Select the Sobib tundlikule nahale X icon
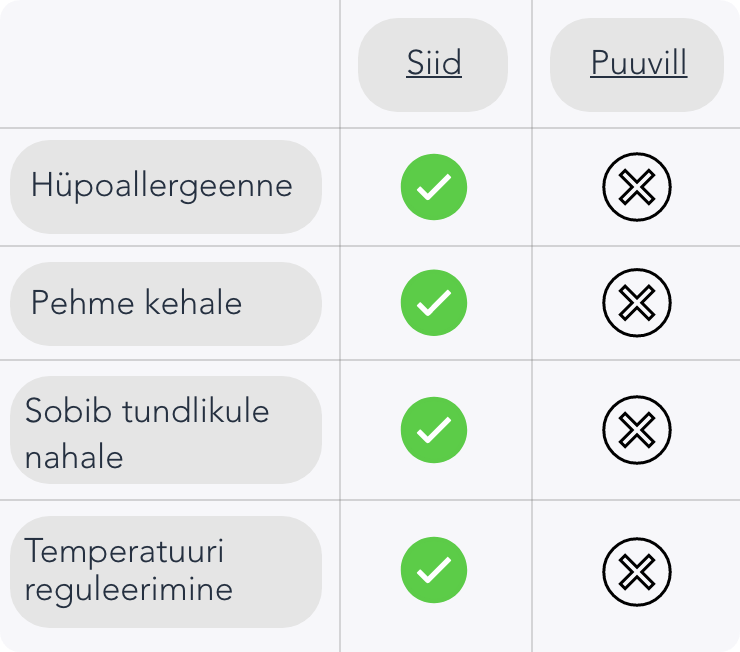 (x=637, y=430)
